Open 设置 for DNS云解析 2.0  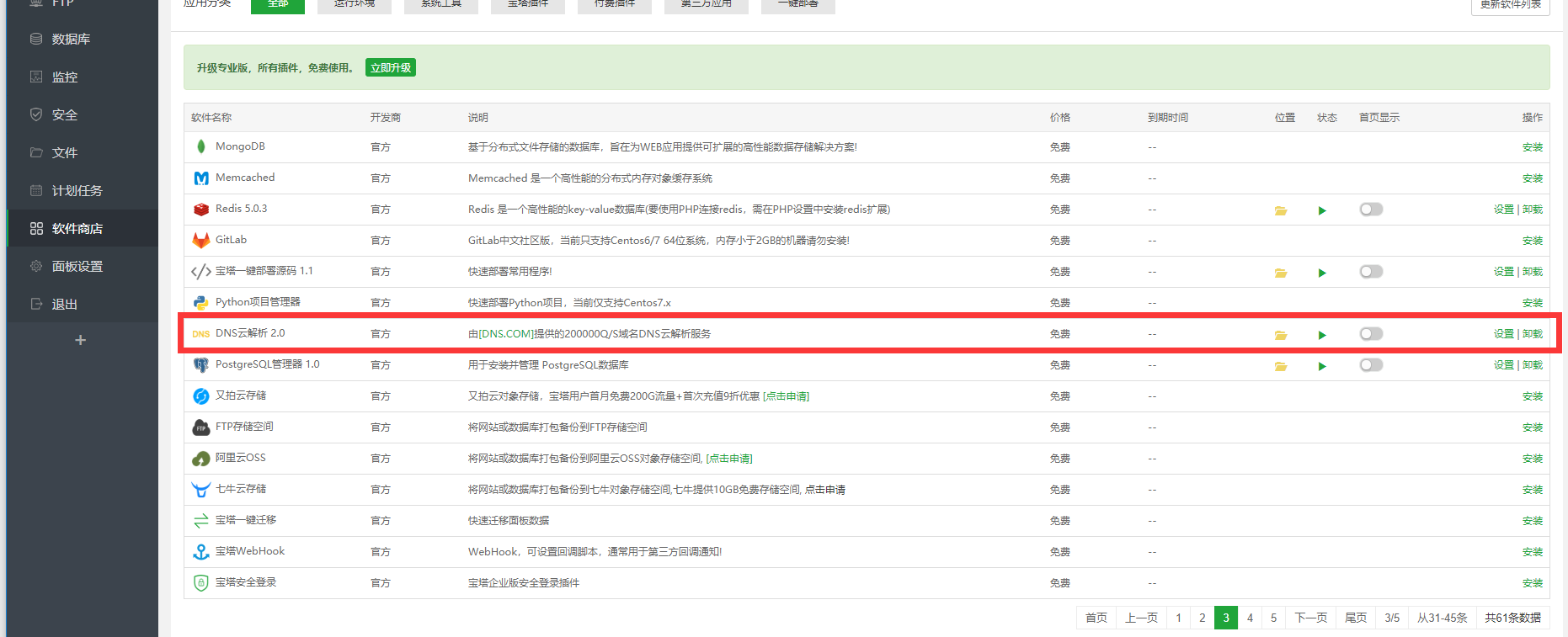pyautogui.click(x=1503, y=334)
